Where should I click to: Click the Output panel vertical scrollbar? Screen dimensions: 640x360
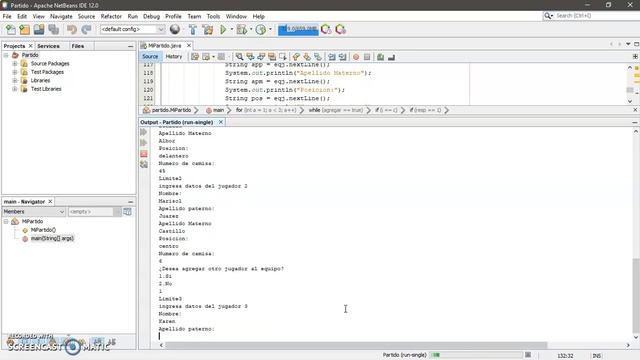636,296
